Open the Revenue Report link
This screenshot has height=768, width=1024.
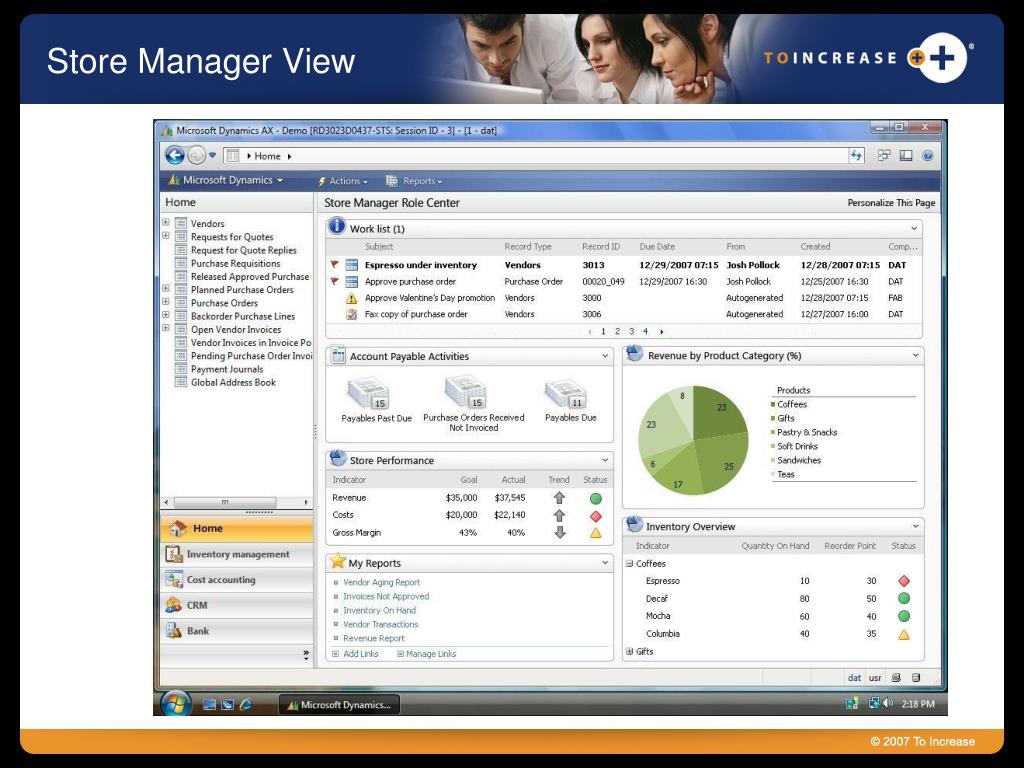(x=374, y=638)
